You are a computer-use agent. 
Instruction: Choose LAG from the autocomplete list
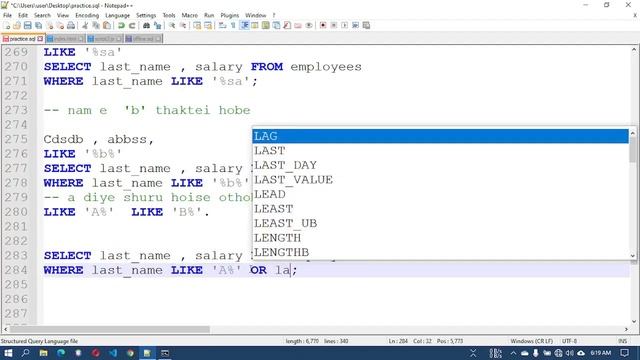click(440, 136)
